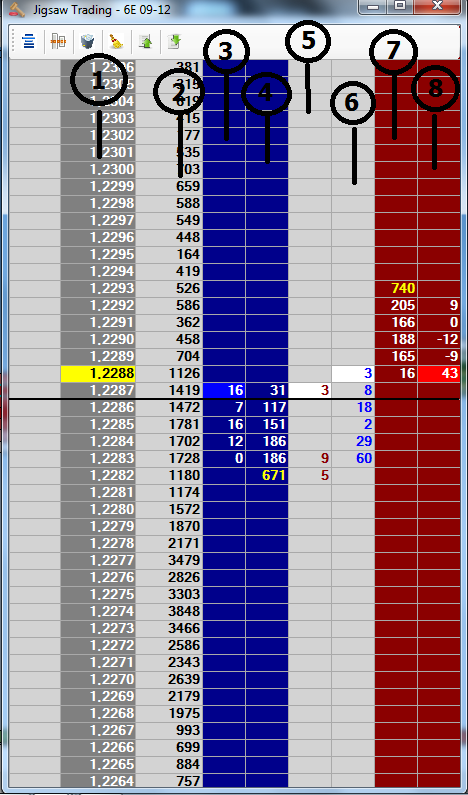This screenshot has height=795, width=468.
Task: Click volume value 3479
Action: point(169,560)
